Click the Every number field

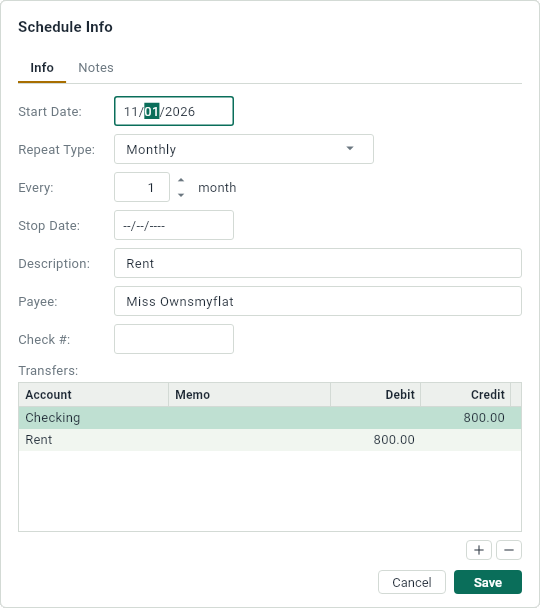pos(142,187)
